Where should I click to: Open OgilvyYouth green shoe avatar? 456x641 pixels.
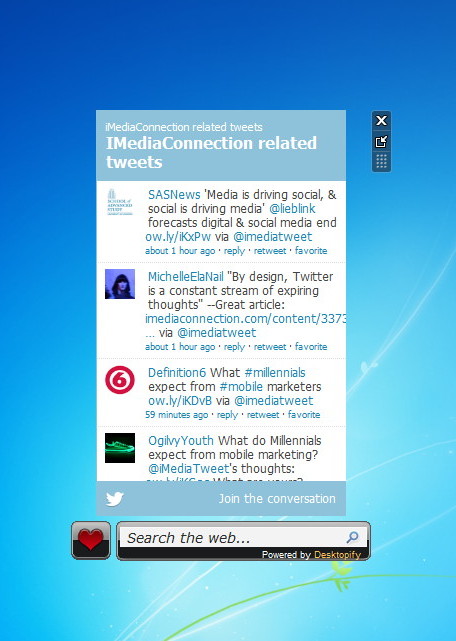click(x=120, y=448)
